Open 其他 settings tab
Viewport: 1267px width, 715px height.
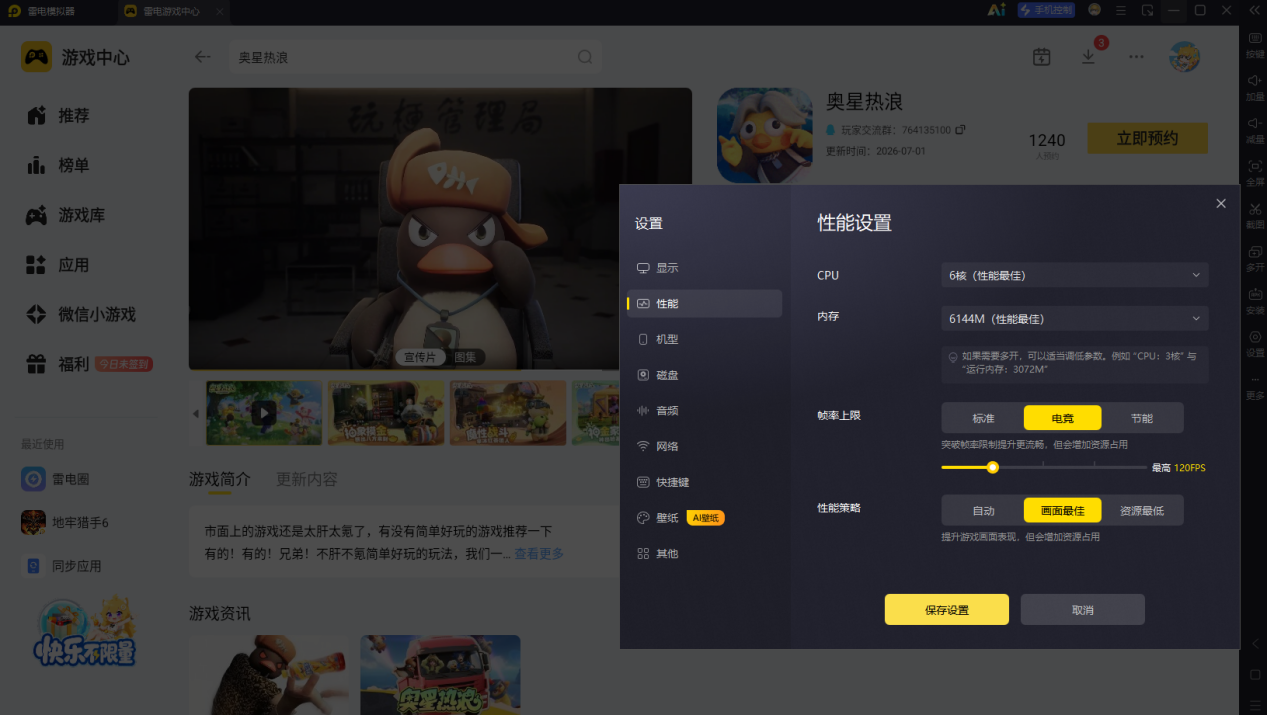[704, 553]
